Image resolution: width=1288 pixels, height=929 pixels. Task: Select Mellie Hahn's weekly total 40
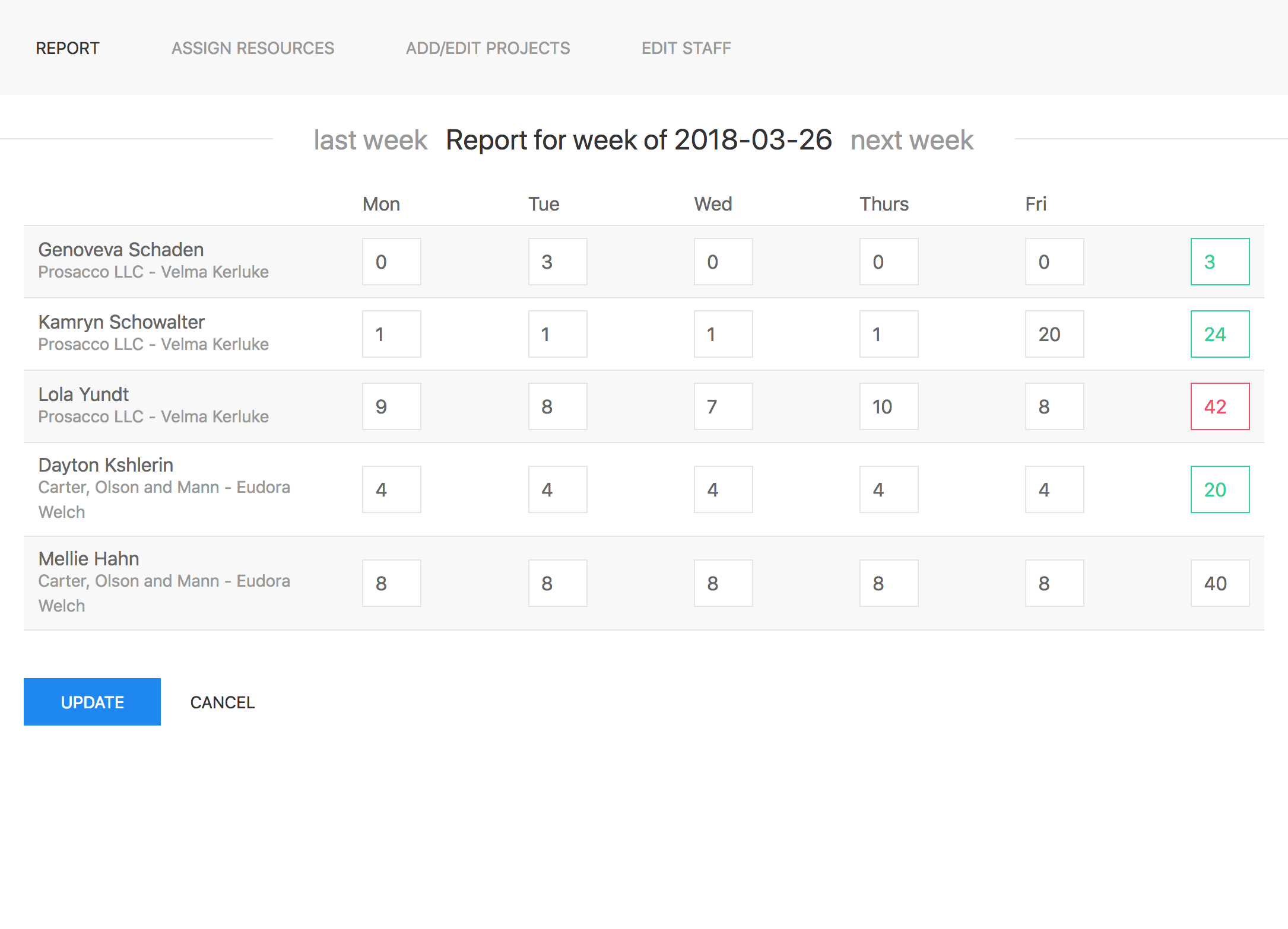pos(1220,583)
